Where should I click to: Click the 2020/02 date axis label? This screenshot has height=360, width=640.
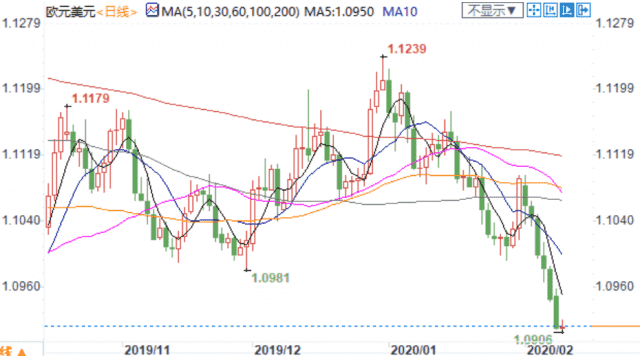[x=550, y=350]
